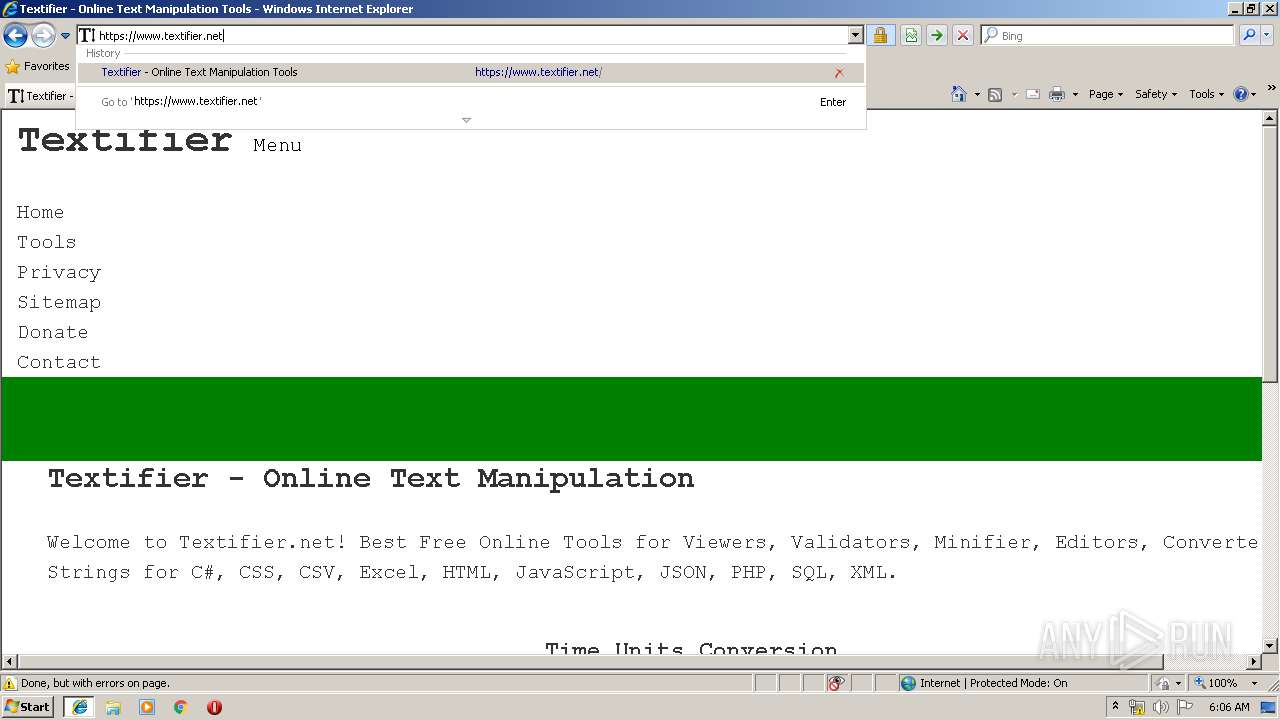The width and height of the screenshot is (1280, 720).
Task: Click the red Stop loading button
Action: click(x=963, y=36)
